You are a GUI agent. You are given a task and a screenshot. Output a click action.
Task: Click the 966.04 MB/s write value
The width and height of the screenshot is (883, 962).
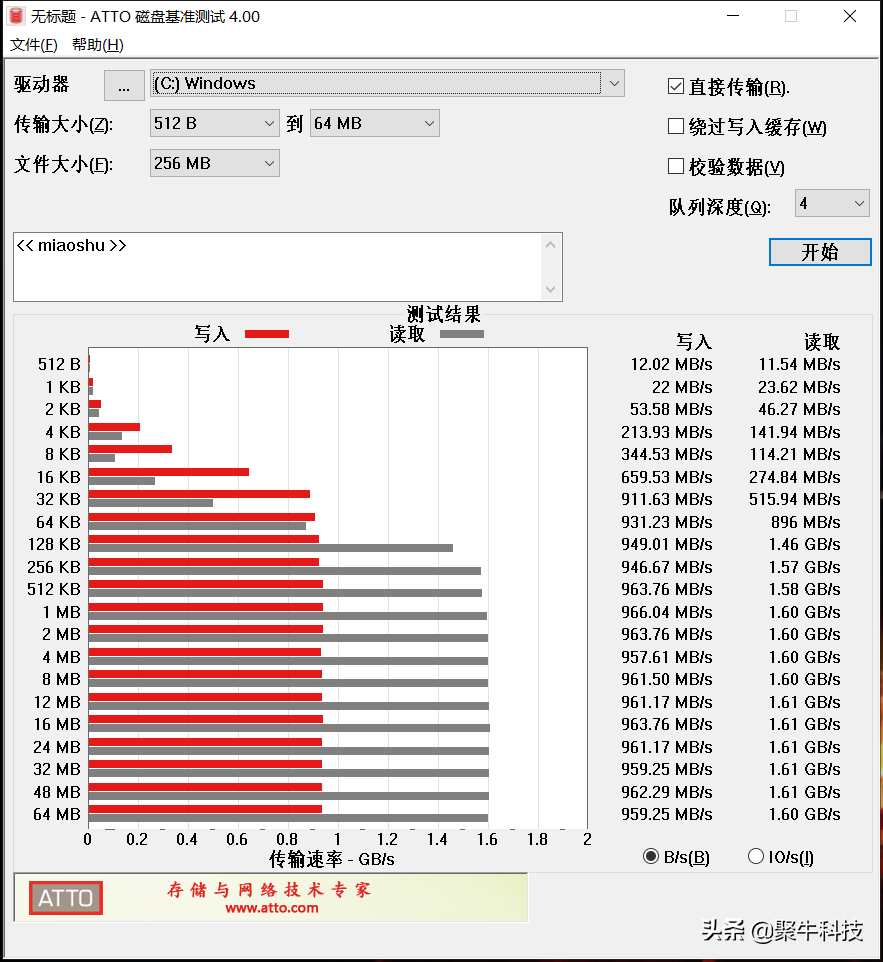tap(666, 612)
